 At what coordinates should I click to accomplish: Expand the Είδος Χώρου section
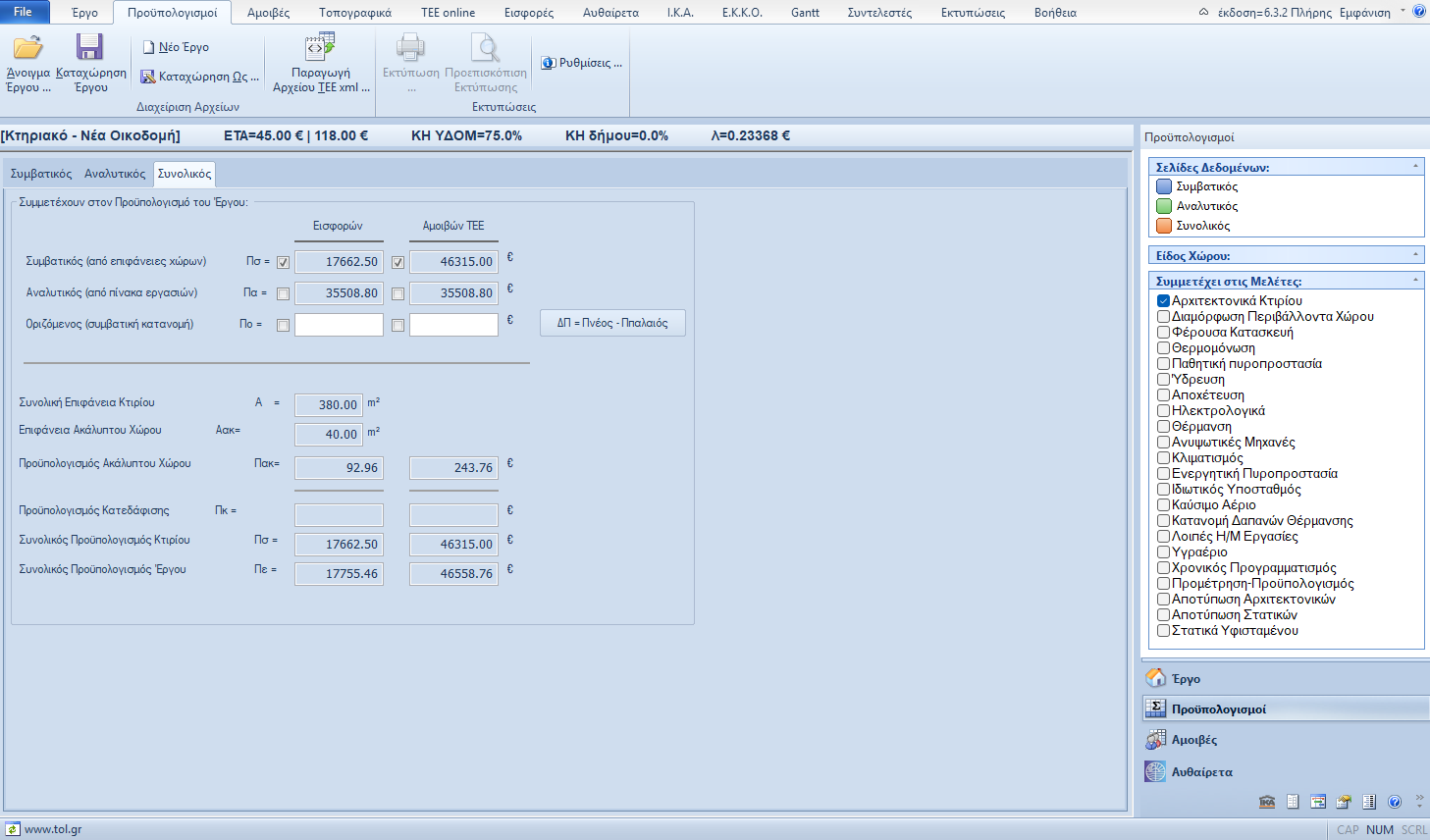[x=1415, y=255]
